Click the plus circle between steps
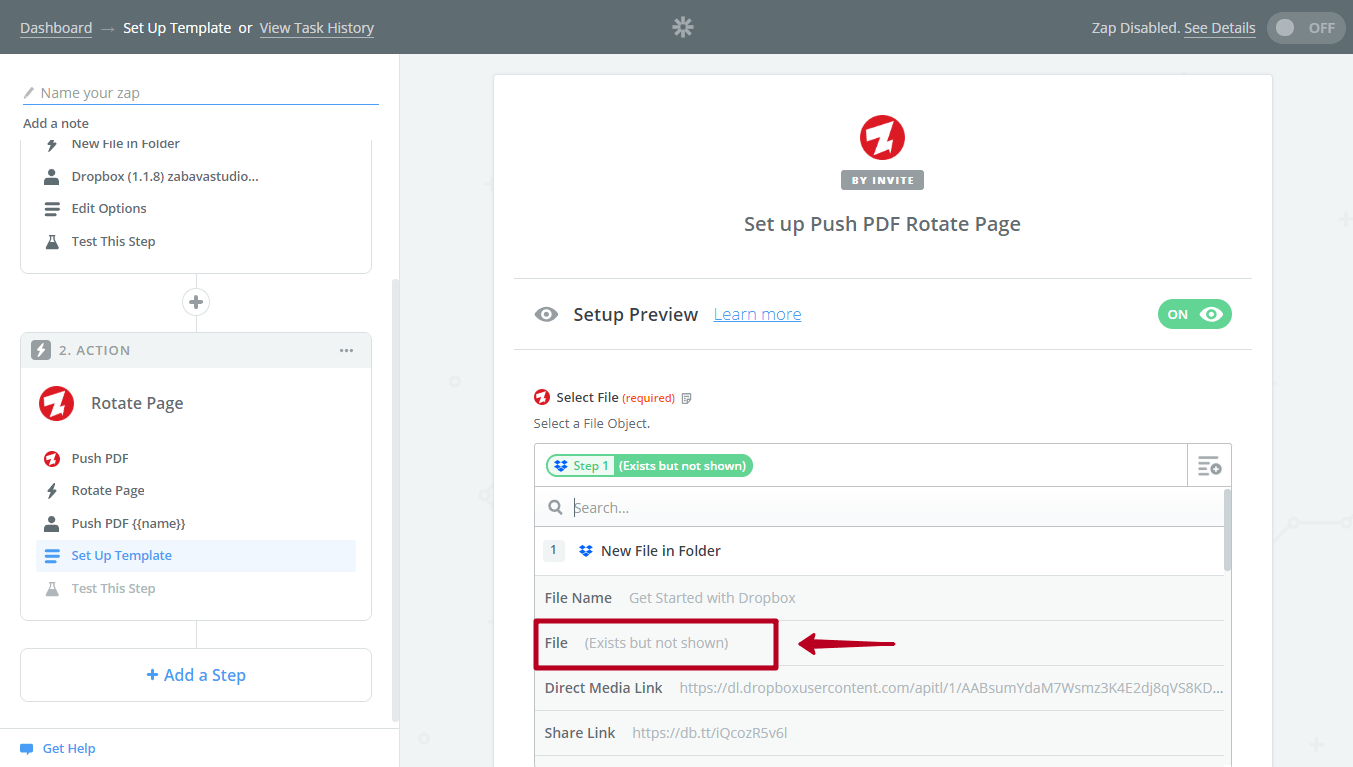This screenshot has height=767, width=1353. point(196,302)
